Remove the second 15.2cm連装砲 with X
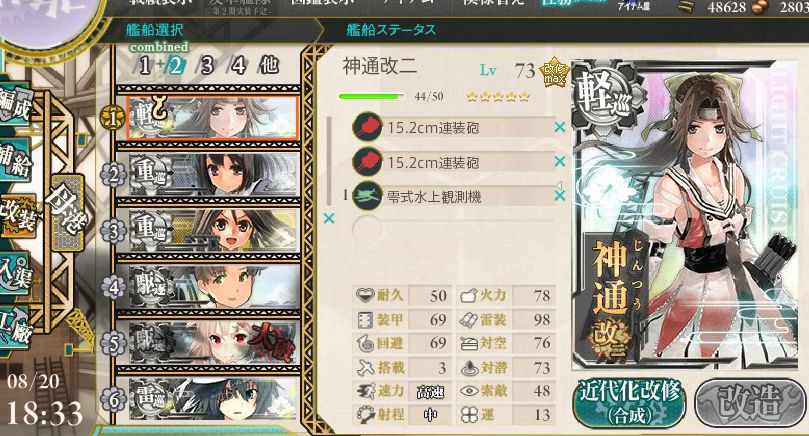 [560, 162]
